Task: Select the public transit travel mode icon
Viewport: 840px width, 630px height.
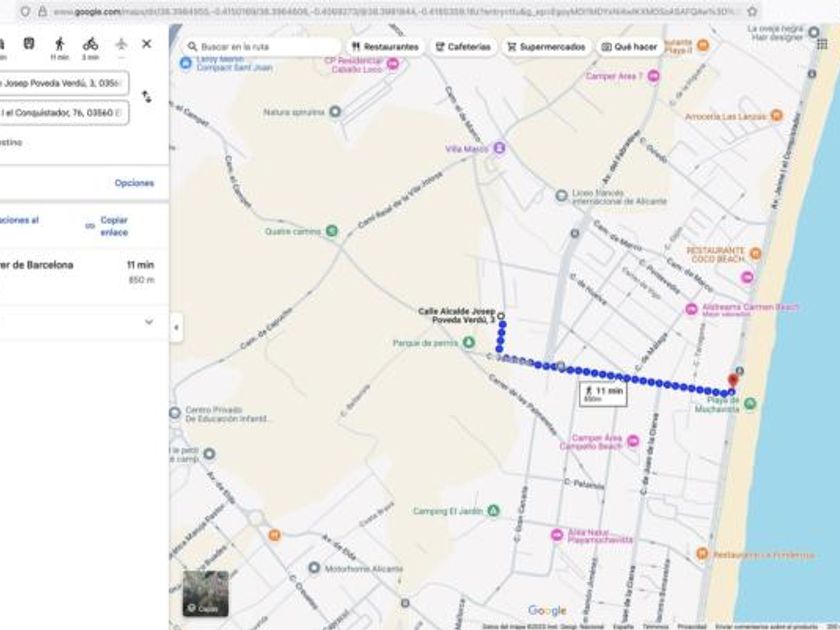Action: pos(29,43)
